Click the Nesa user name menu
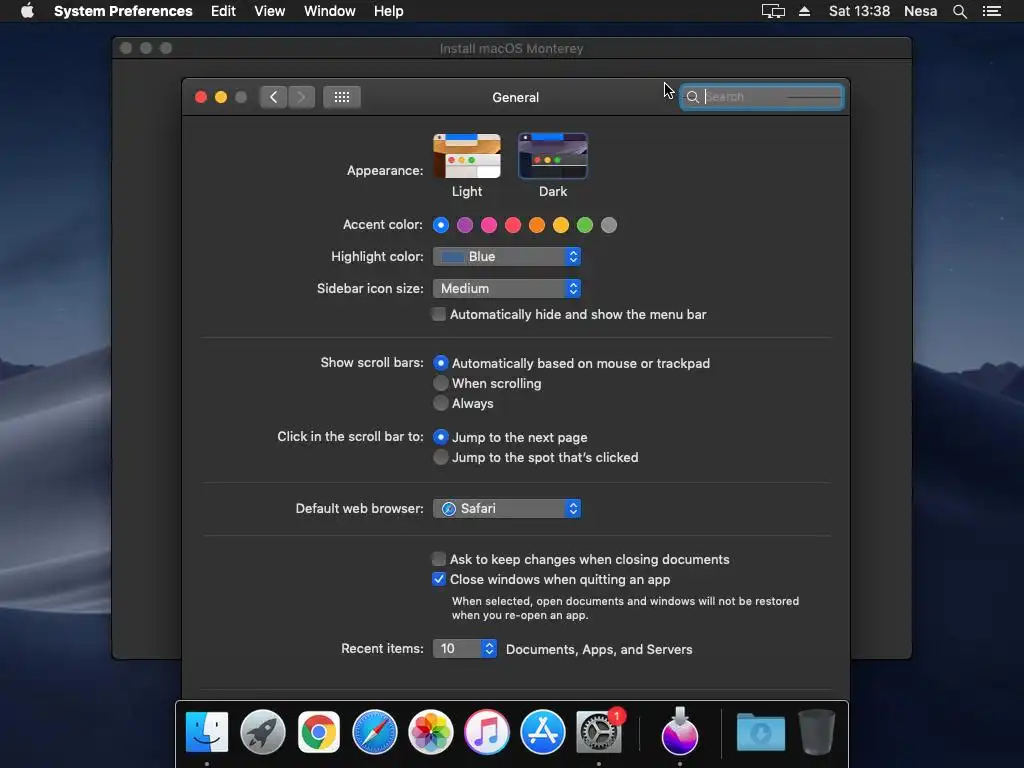Viewport: 1024px width, 768px height. click(x=920, y=11)
